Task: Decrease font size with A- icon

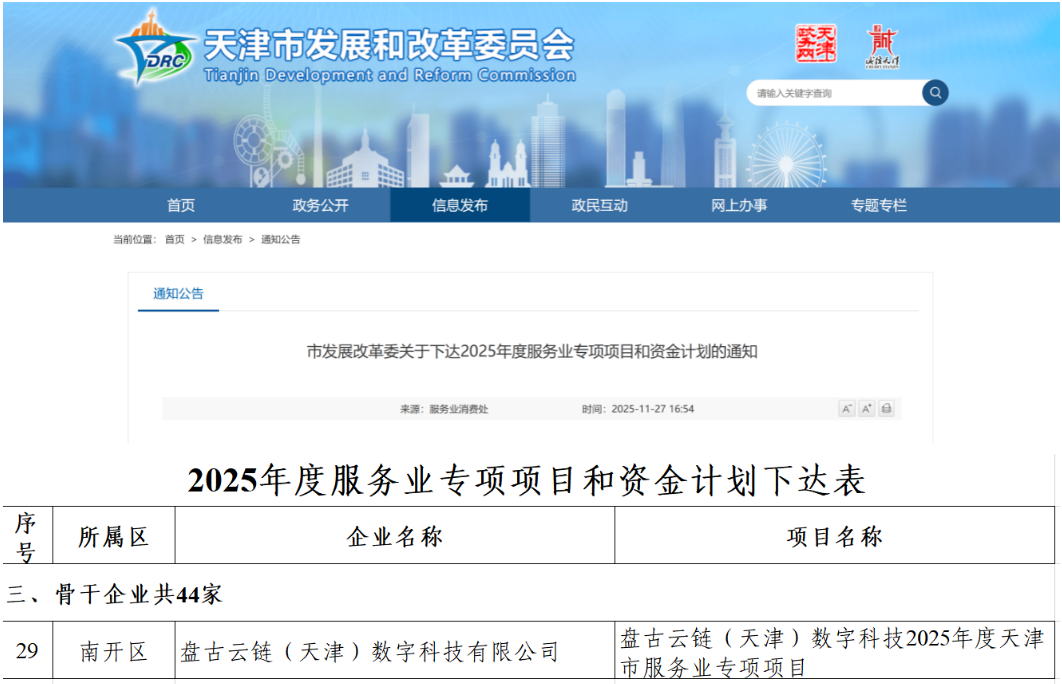Action: (x=846, y=409)
